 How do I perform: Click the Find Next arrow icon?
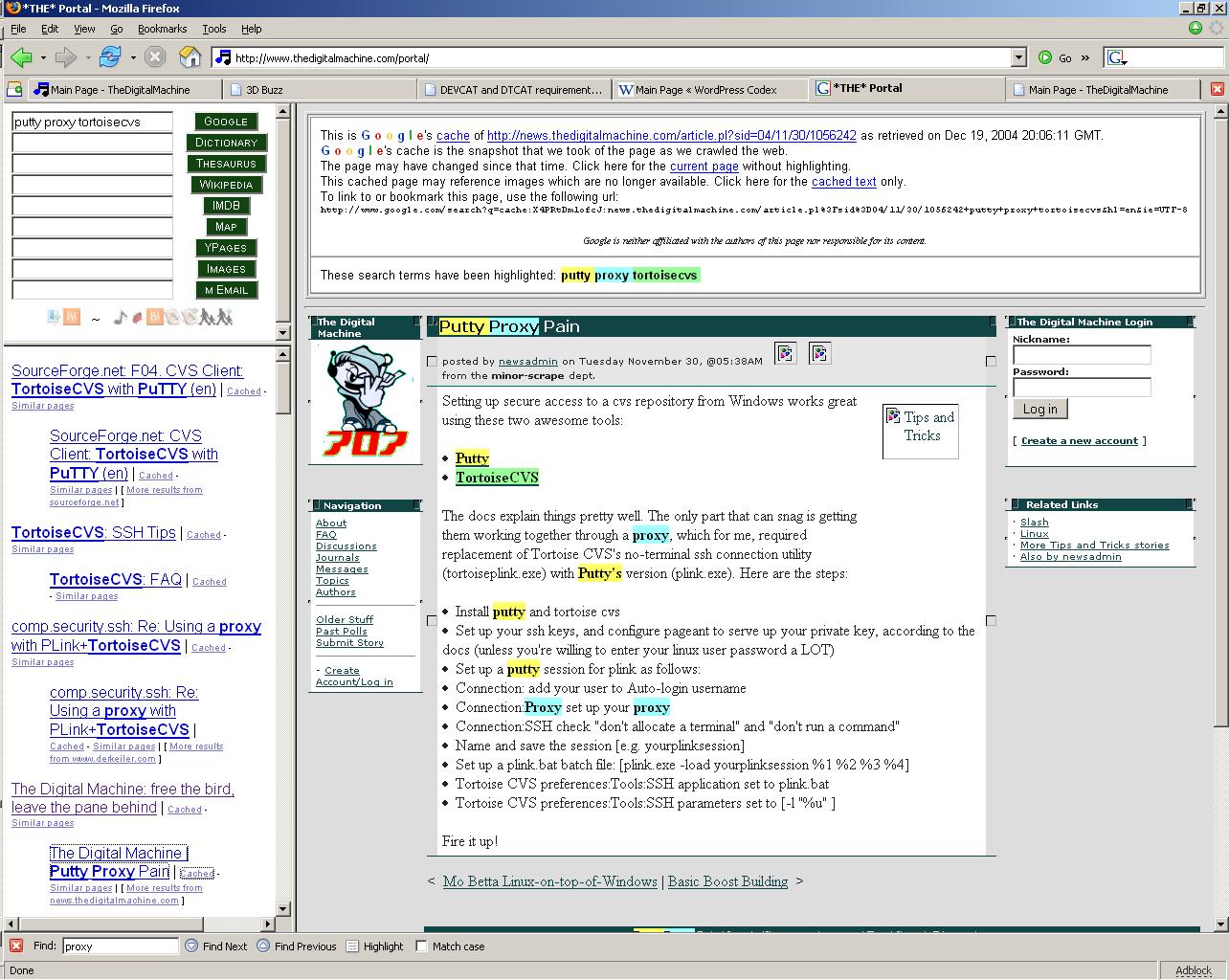[191, 946]
